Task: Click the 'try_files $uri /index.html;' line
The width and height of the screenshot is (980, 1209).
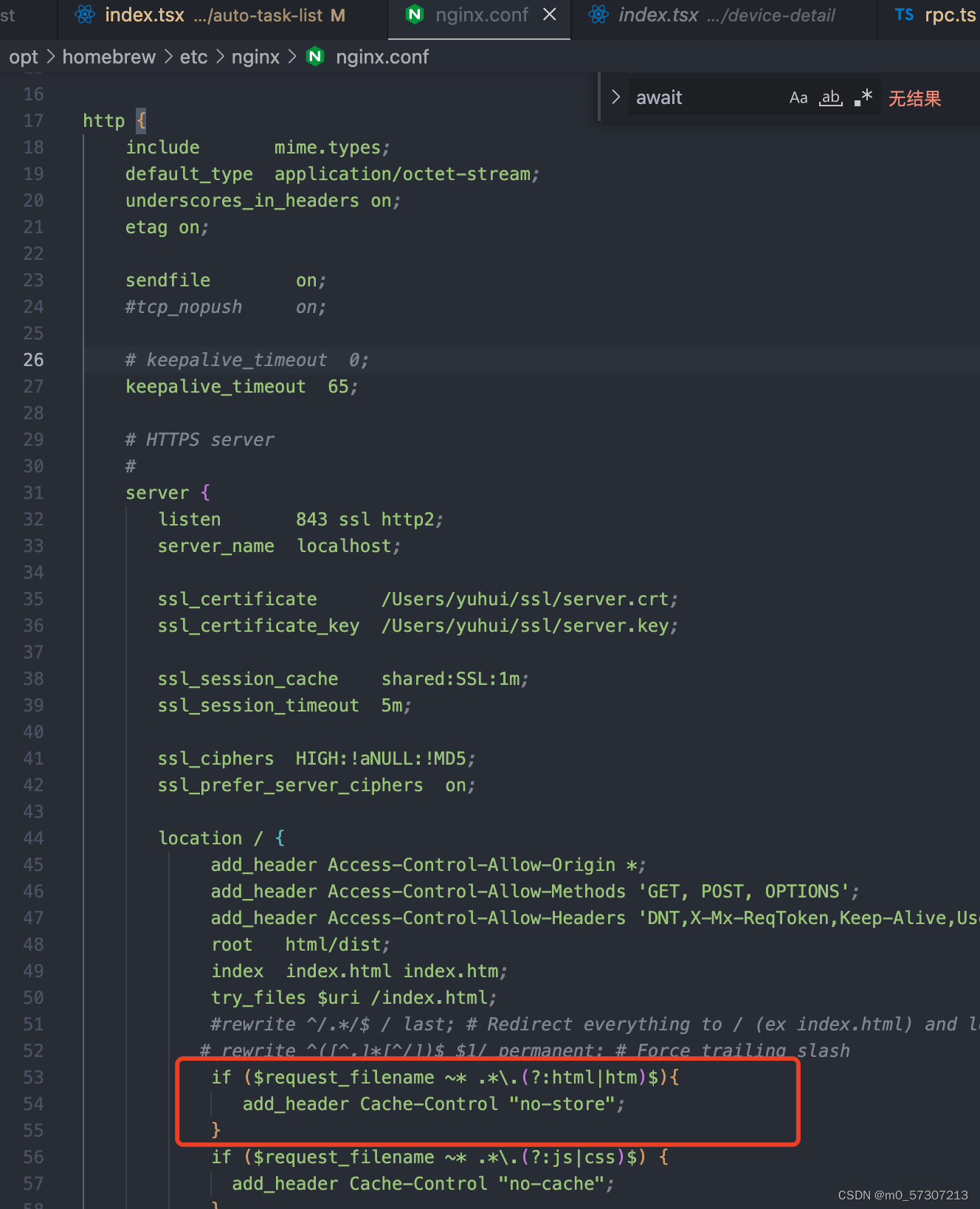Action: click(x=354, y=998)
